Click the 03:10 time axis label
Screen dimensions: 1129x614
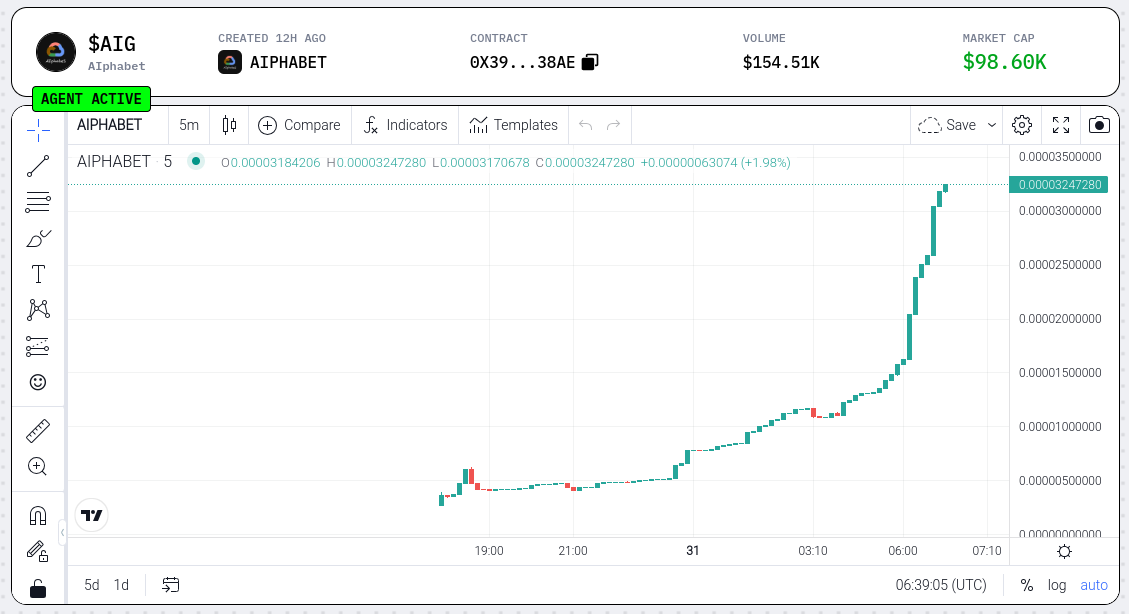[813, 551]
